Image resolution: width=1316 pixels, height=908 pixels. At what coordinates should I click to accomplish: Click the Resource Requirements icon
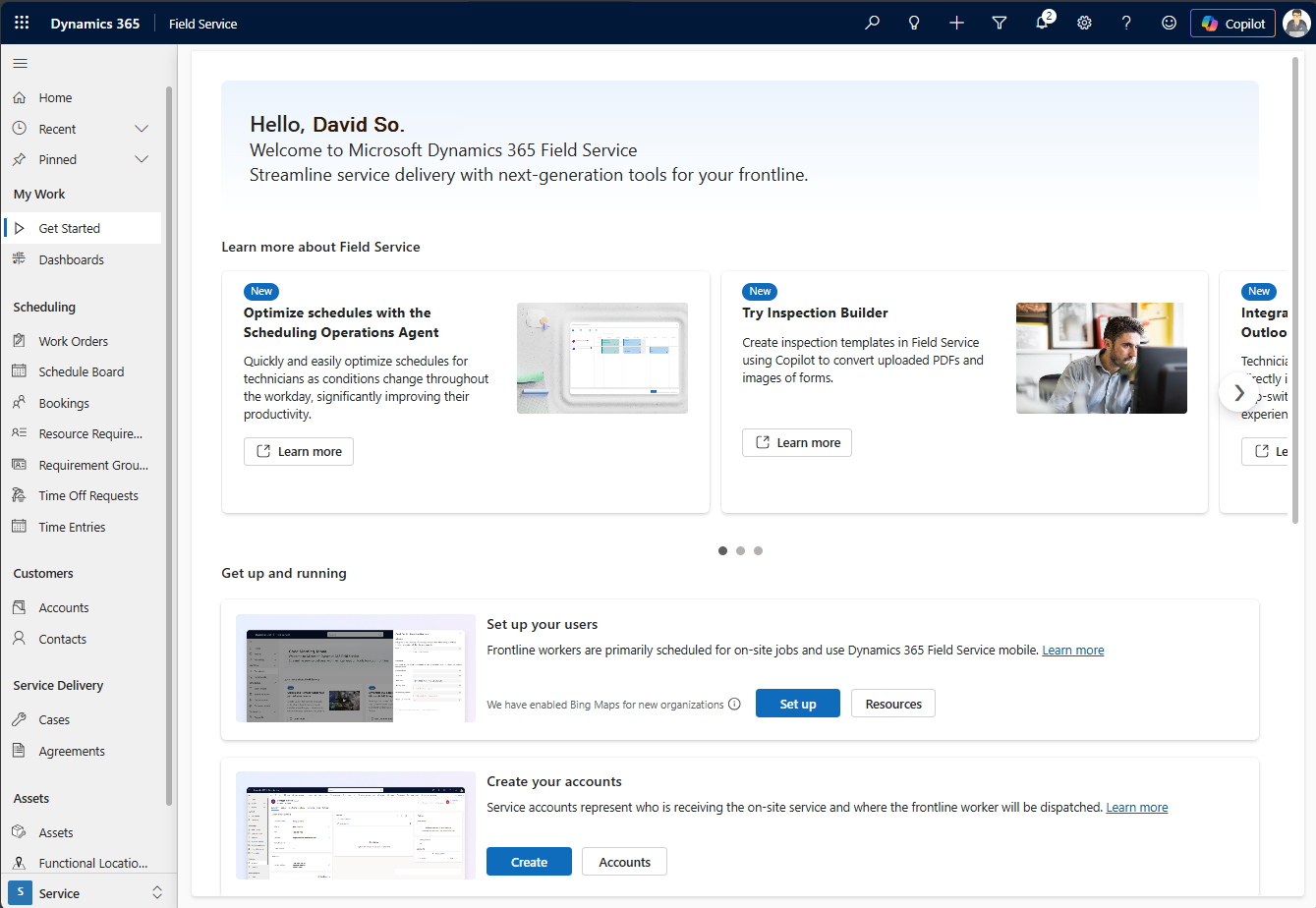19,433
